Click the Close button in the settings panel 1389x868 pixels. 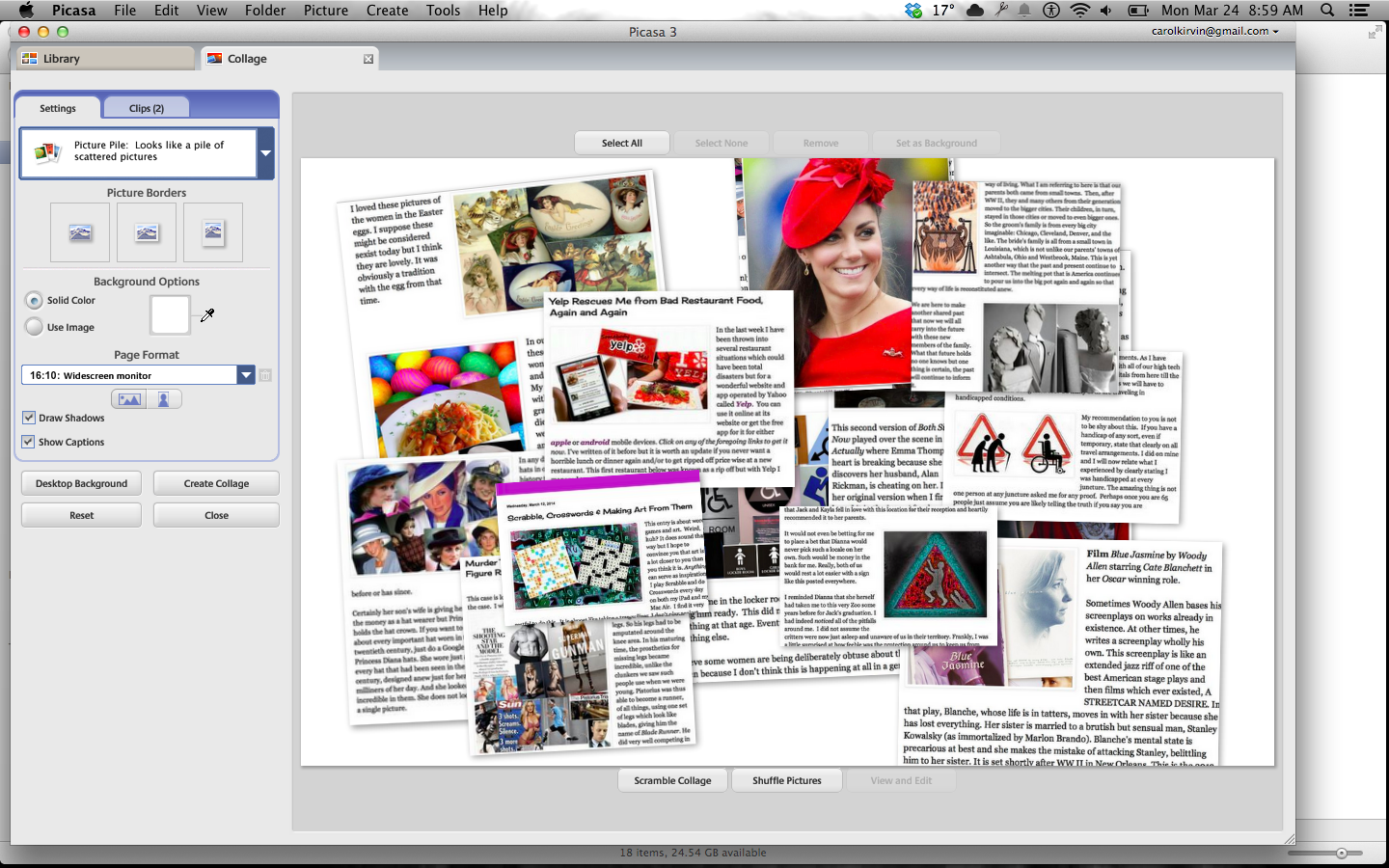(x=216, y=515)
